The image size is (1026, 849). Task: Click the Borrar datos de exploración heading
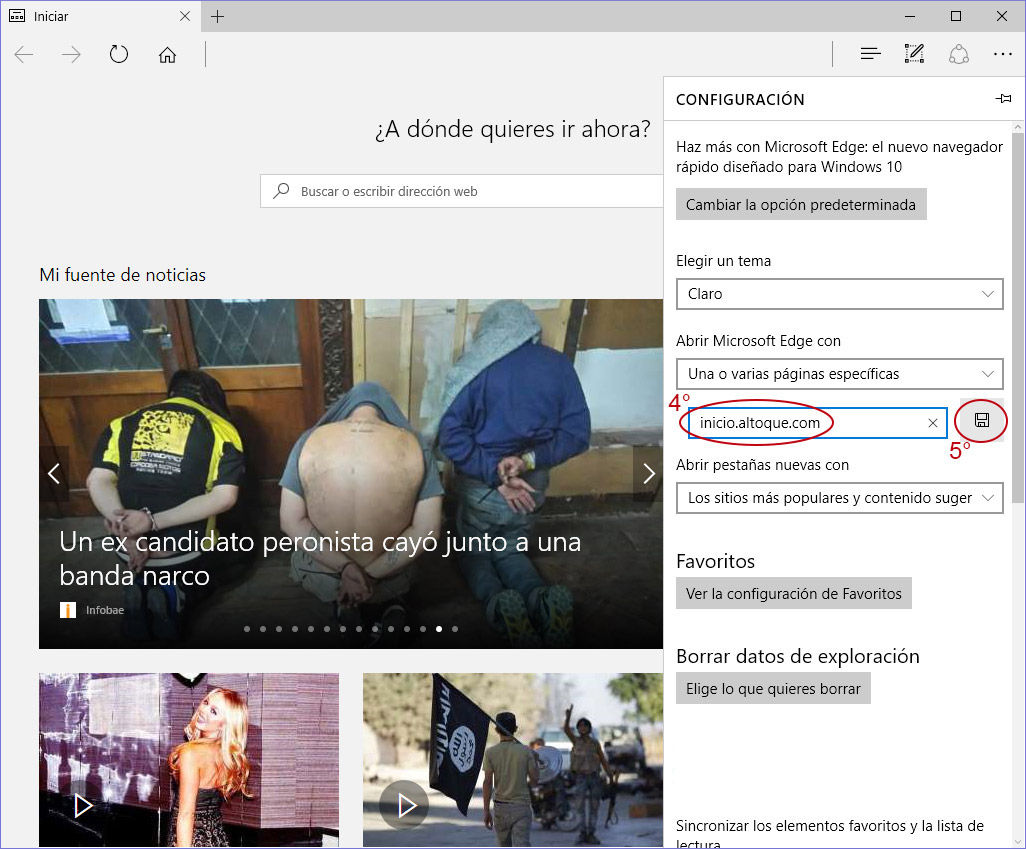coord(798,656)
